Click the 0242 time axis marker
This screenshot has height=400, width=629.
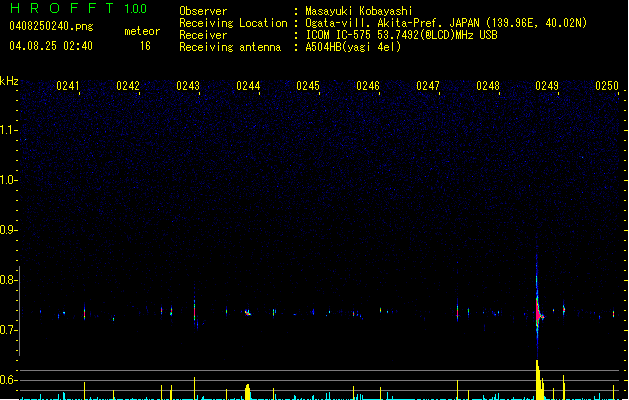pyautogui.click(x=128, y=86)
